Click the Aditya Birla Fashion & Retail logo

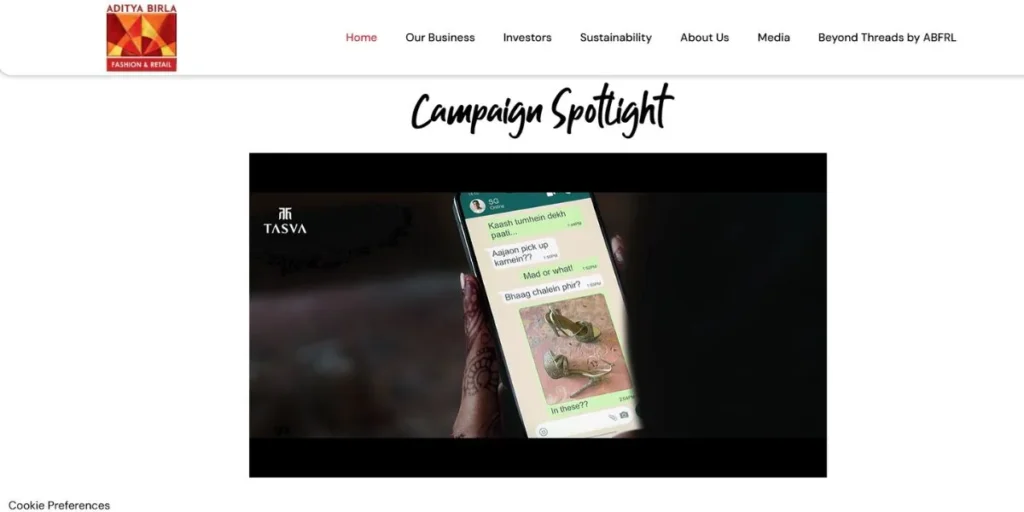click(x=141, y=37)
